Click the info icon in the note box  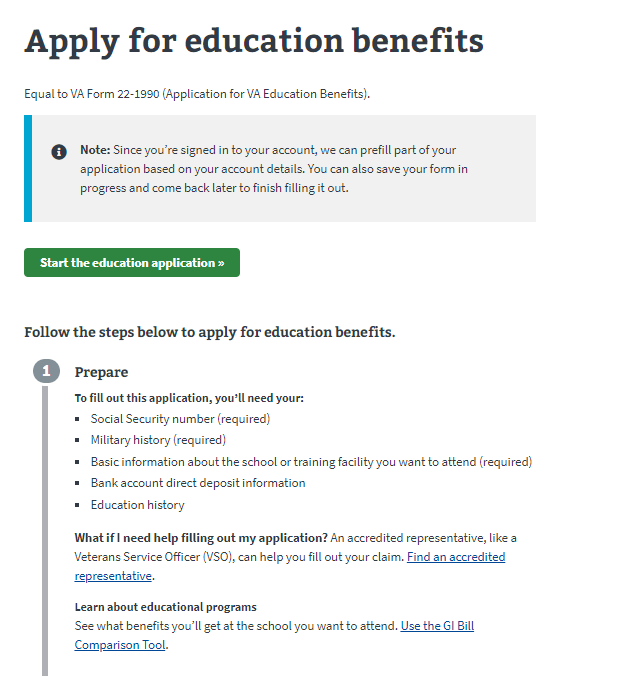point(59,152)
